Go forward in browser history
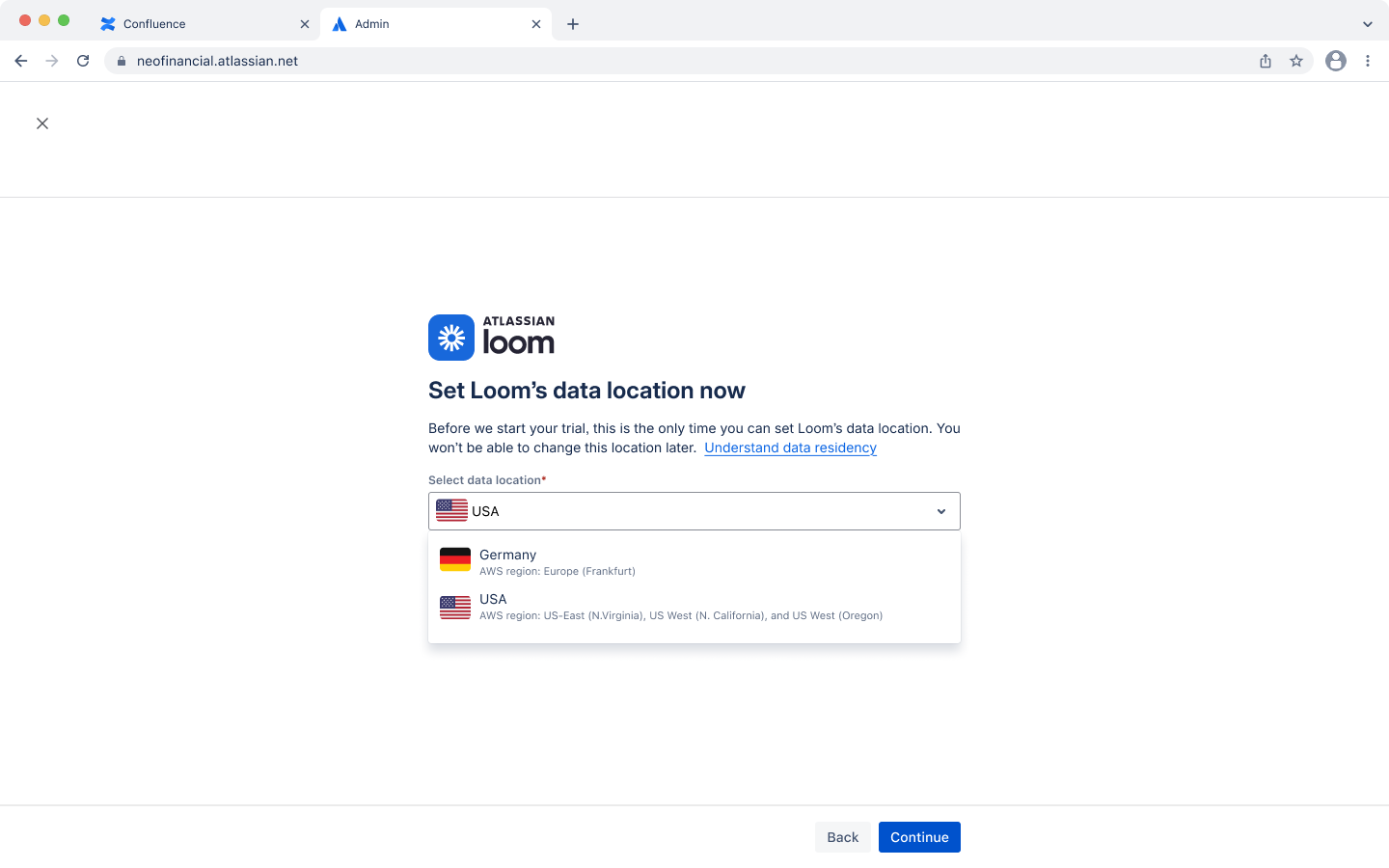Image resolution: width=1389 pixels, height=868 pixels. [52, 61]
